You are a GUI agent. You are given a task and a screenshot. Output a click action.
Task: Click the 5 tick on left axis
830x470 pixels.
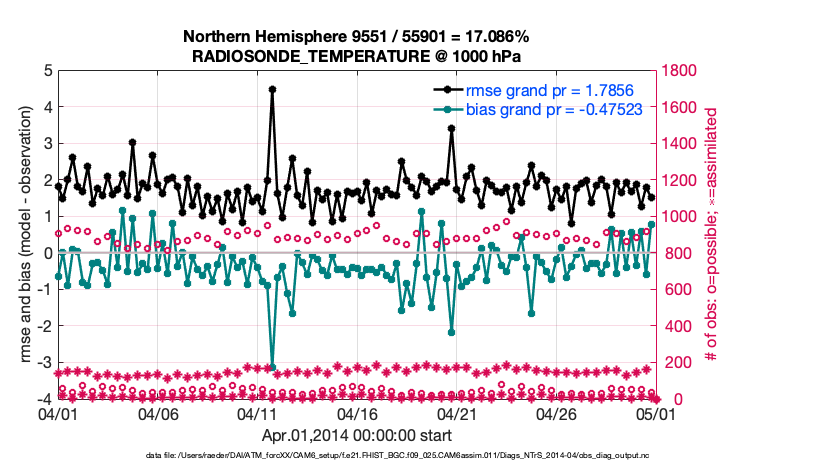point(47,71)
